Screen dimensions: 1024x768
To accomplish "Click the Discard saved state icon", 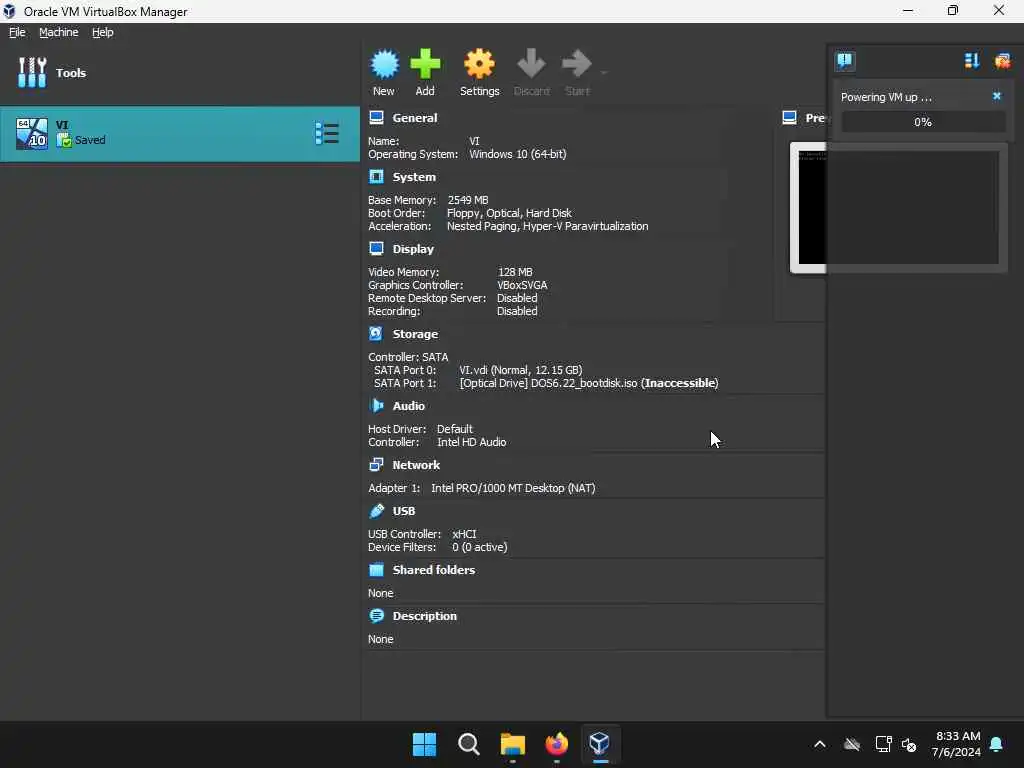I will (532, 64).
